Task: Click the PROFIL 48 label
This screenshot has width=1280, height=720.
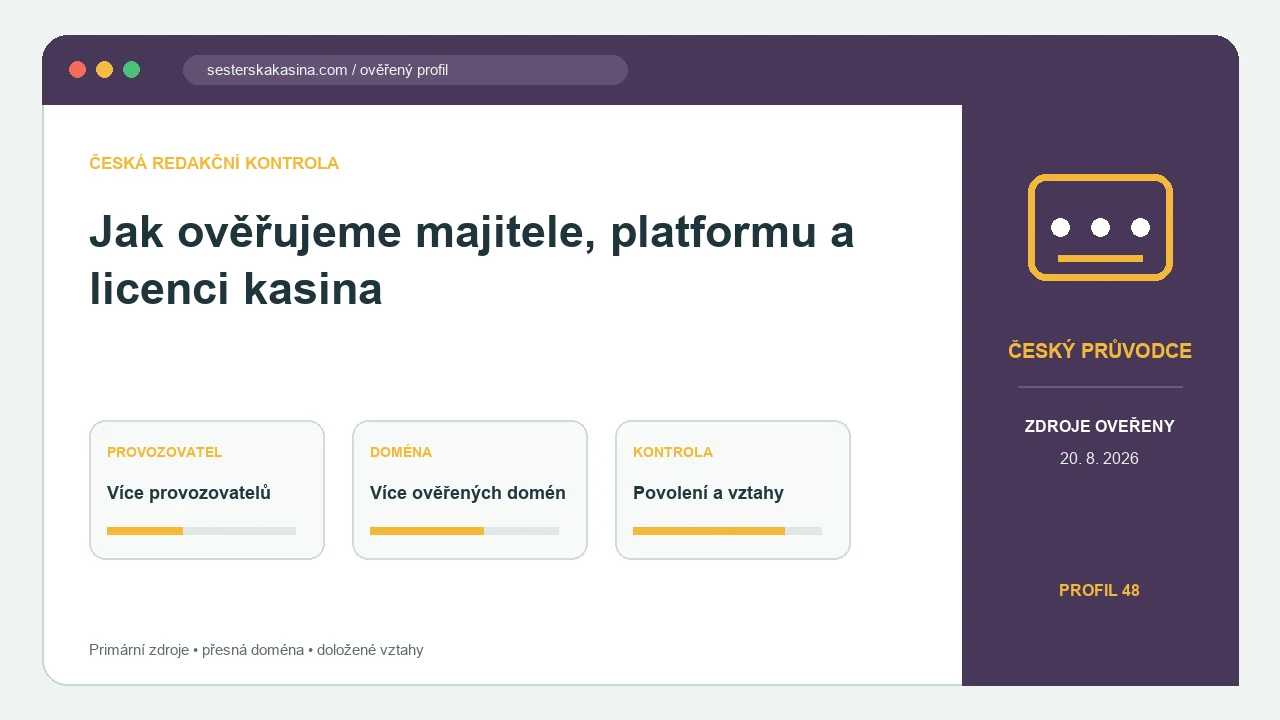Action: pos(1100,590)
